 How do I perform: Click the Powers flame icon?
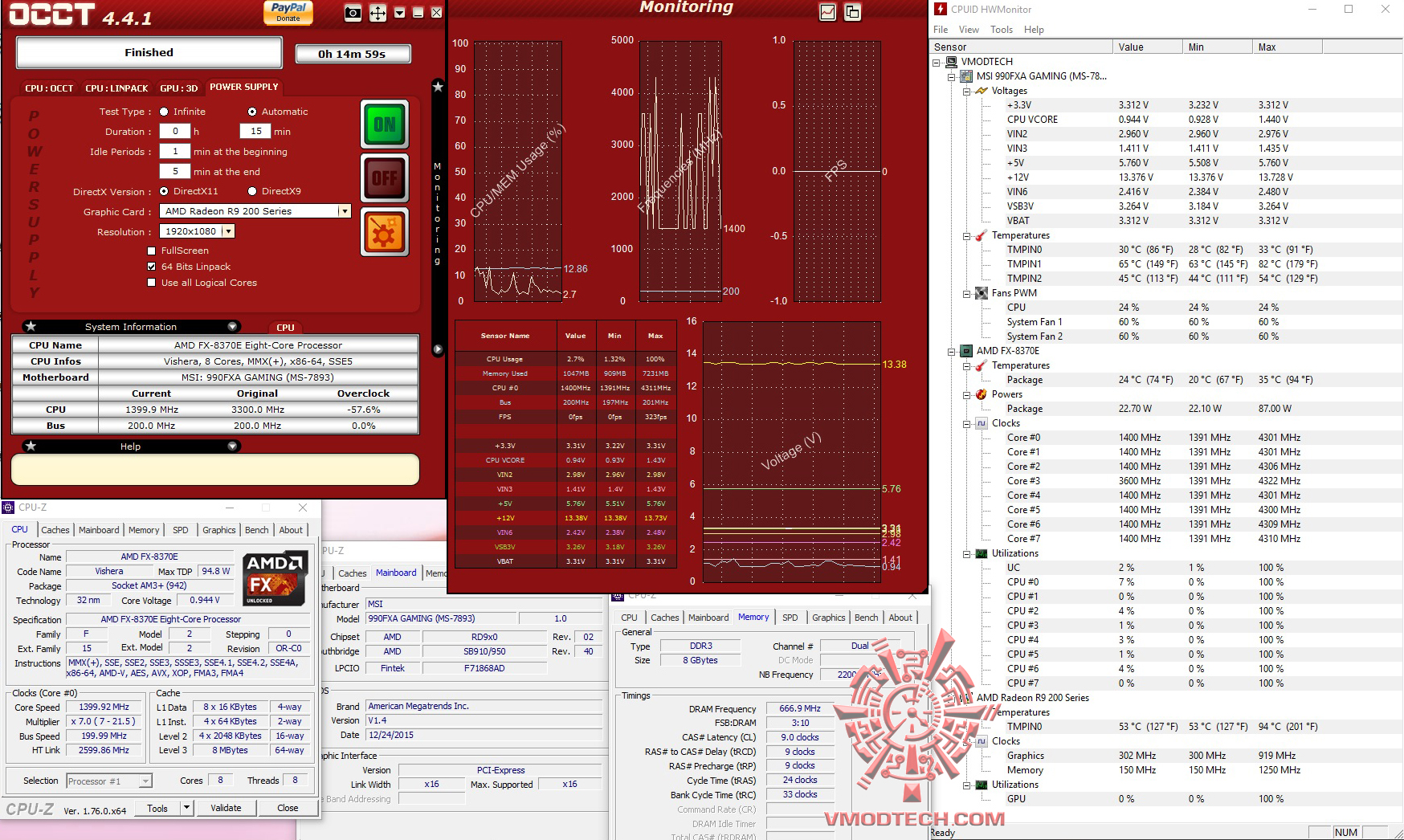(982, 394)
